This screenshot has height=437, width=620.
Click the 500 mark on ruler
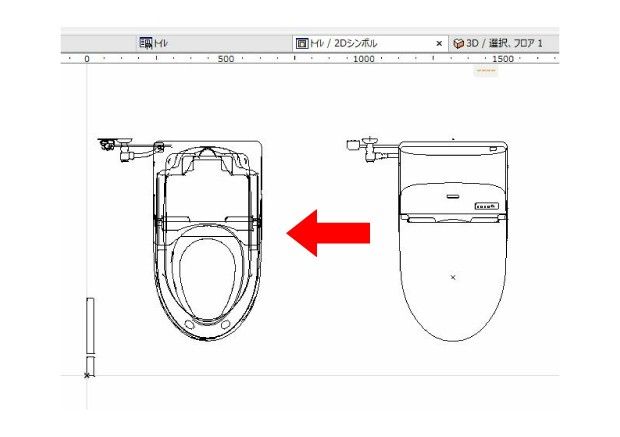pos(226,59)
